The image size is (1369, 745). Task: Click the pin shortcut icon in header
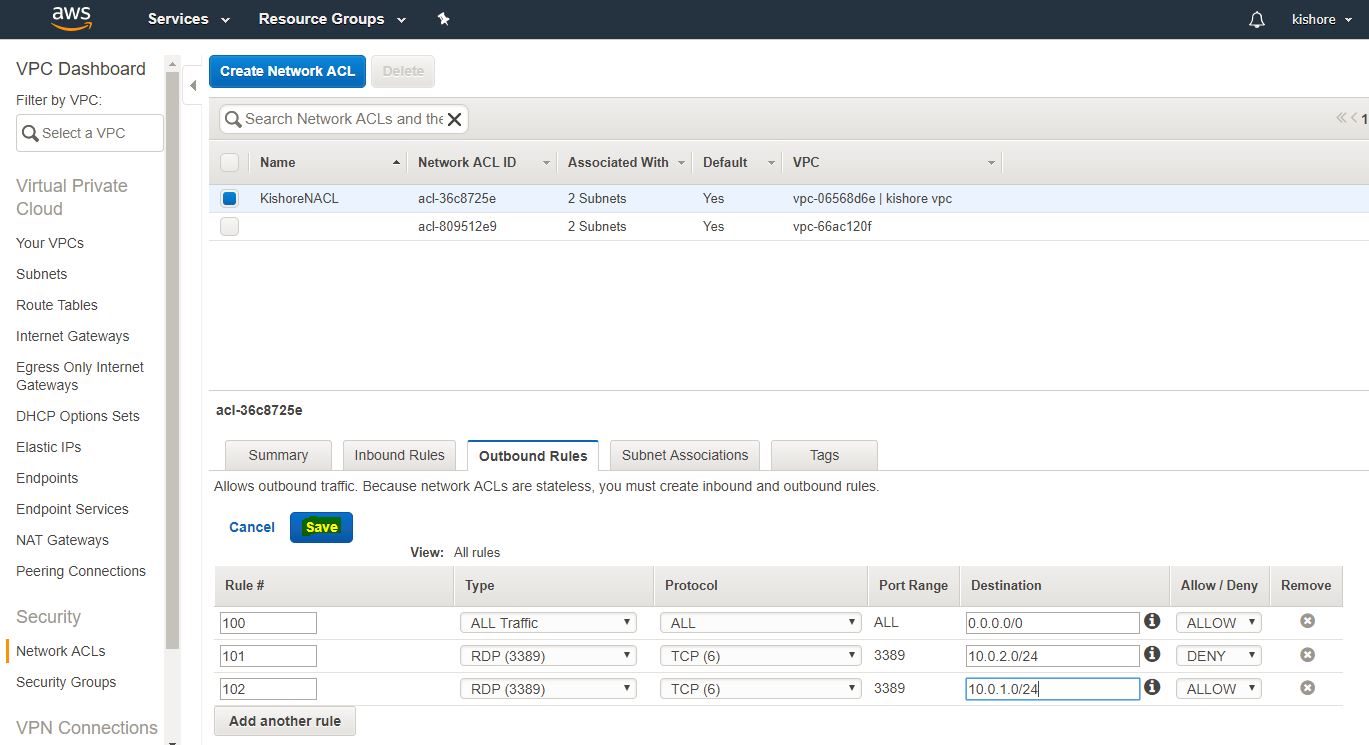(444, 19)
